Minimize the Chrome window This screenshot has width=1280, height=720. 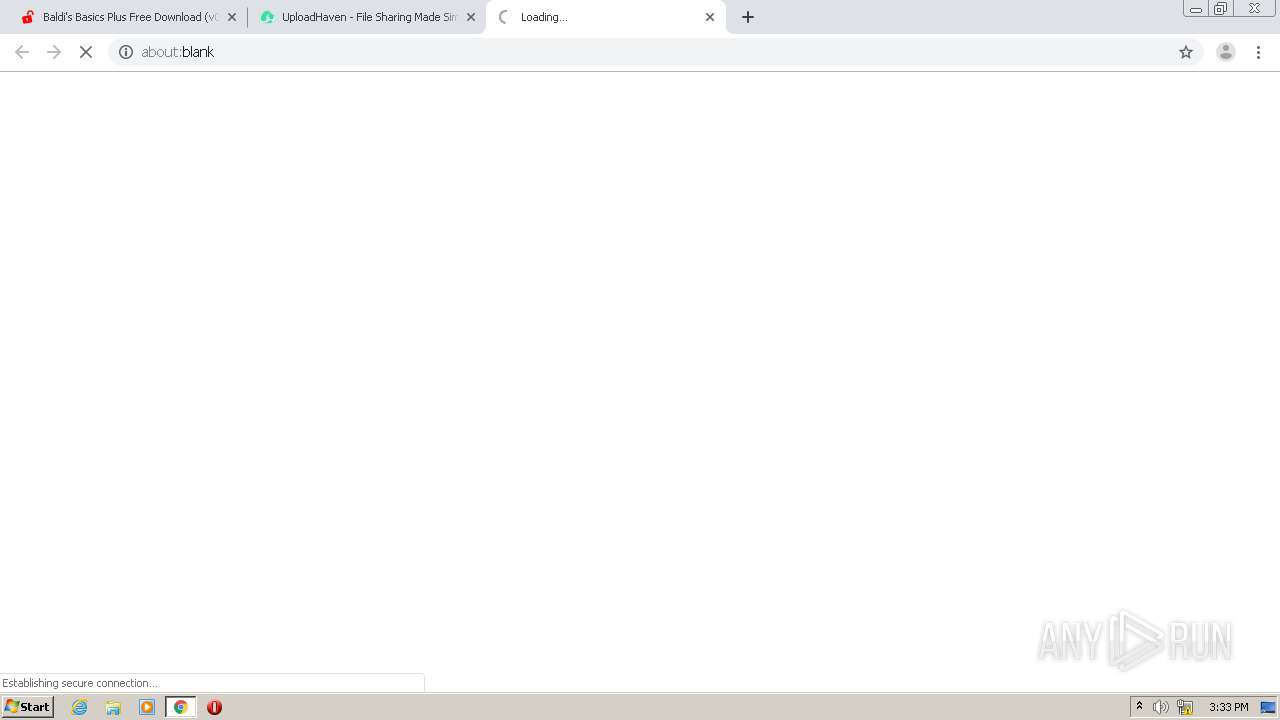coord(1196,9)
